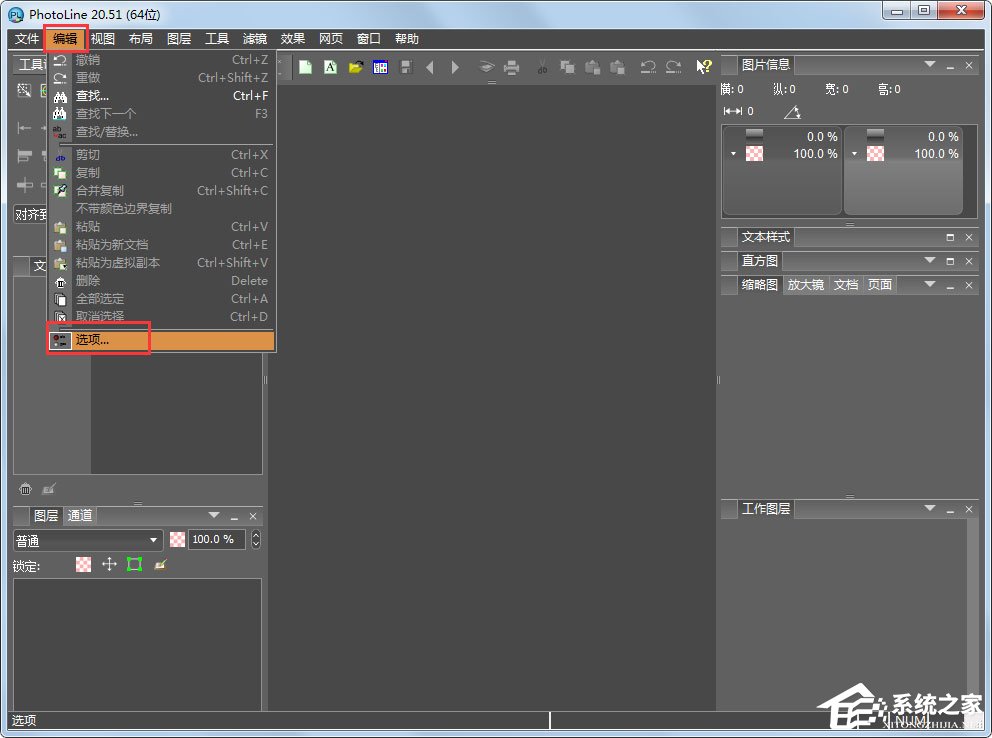
Task: Switch to the 图层 tab in bottom panel
Action: 46,515
